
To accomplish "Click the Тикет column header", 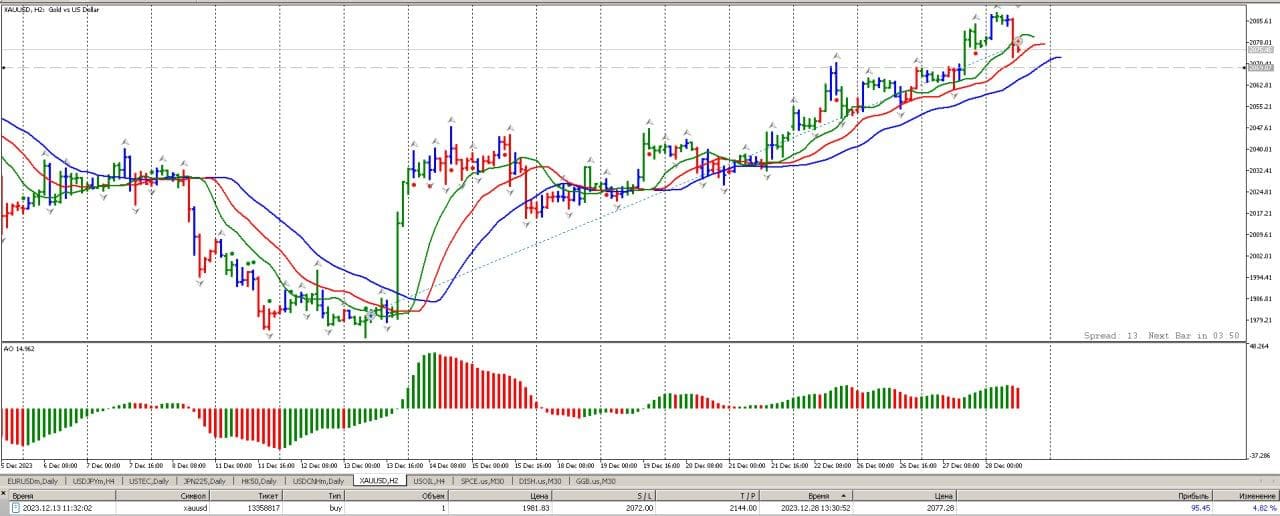I will 267,495.
